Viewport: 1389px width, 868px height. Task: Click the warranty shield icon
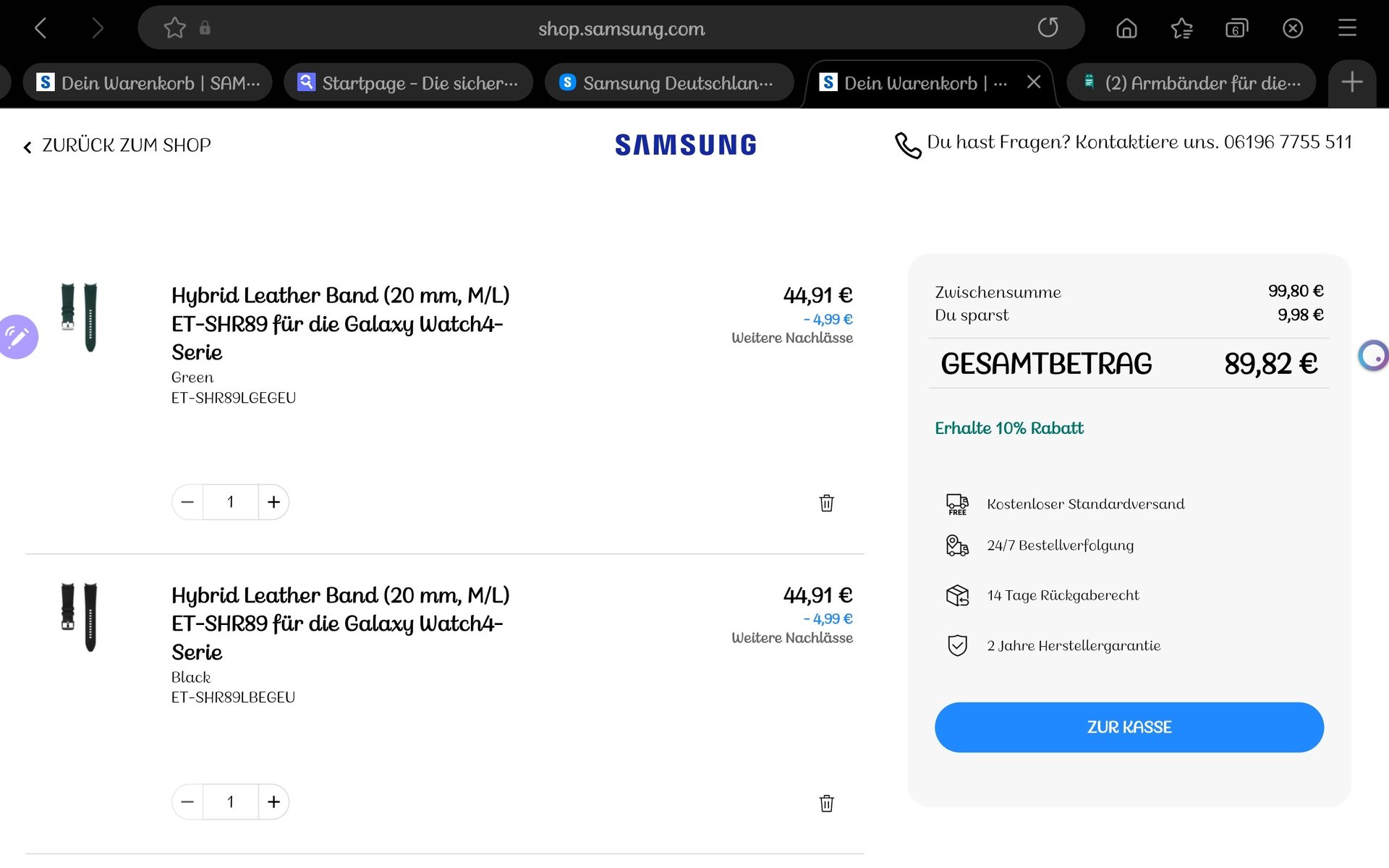pos(957,645)
